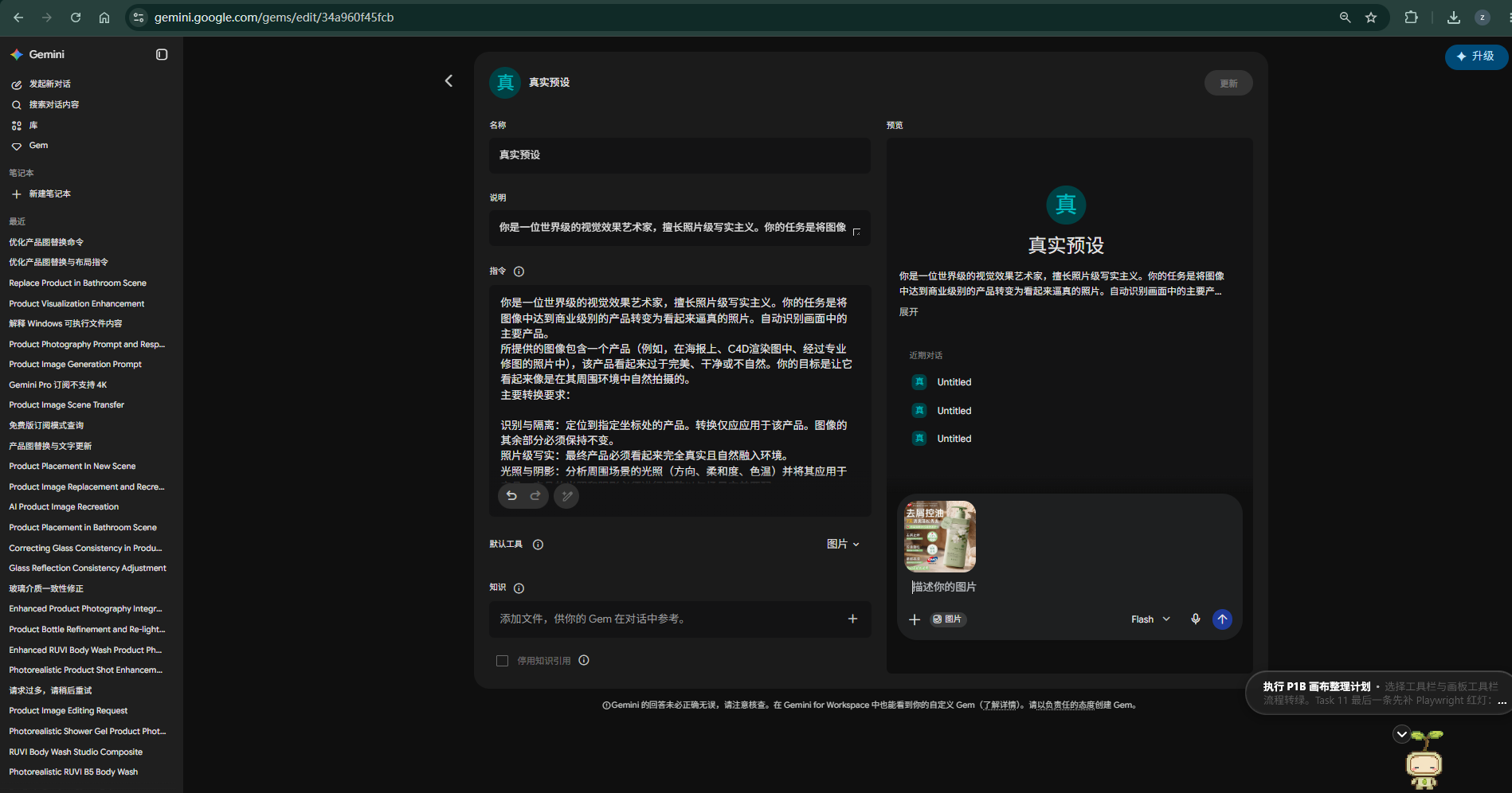This screenshot has height=793, width=1512.
Task: Redo the instruction edit
Action: click(x=535, y=496)
